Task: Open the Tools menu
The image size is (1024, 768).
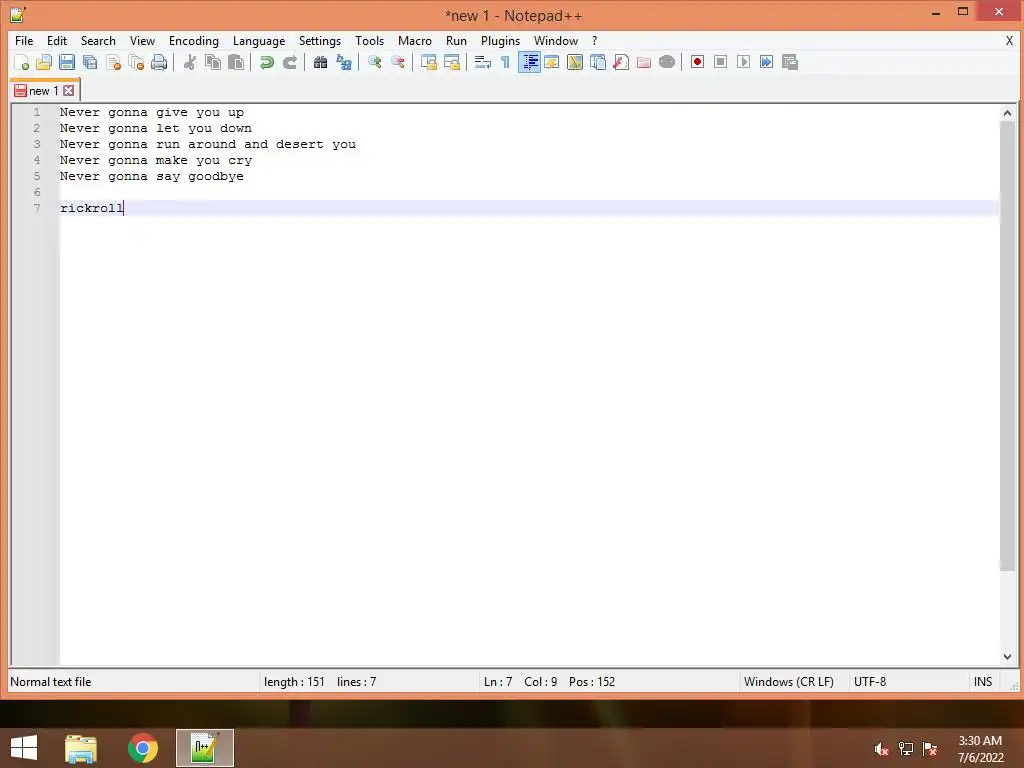Action: pyautogui.click(x=369, y=40)
